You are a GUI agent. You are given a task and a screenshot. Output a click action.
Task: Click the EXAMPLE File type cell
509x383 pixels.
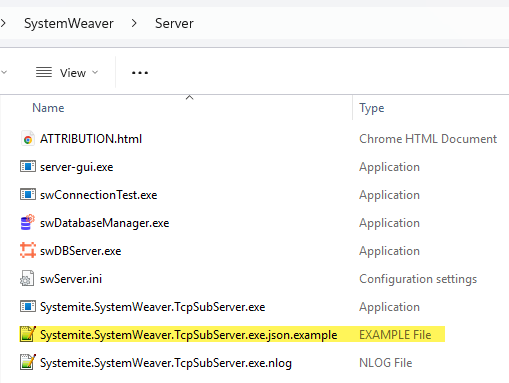[x=395, y=335]
